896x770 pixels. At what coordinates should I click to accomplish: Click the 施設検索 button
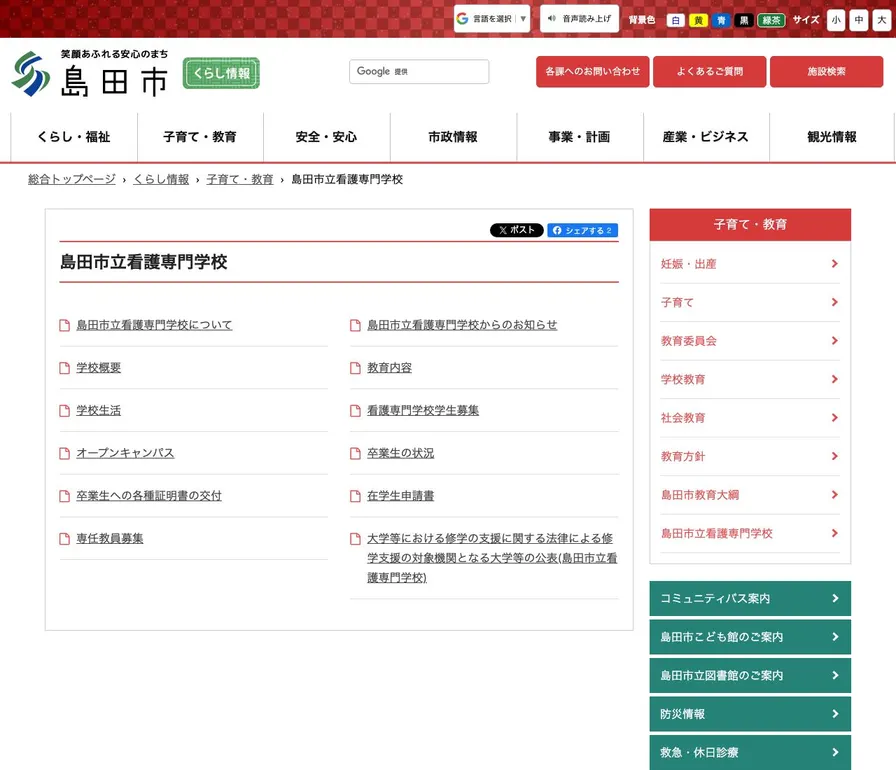pos(826,71)
